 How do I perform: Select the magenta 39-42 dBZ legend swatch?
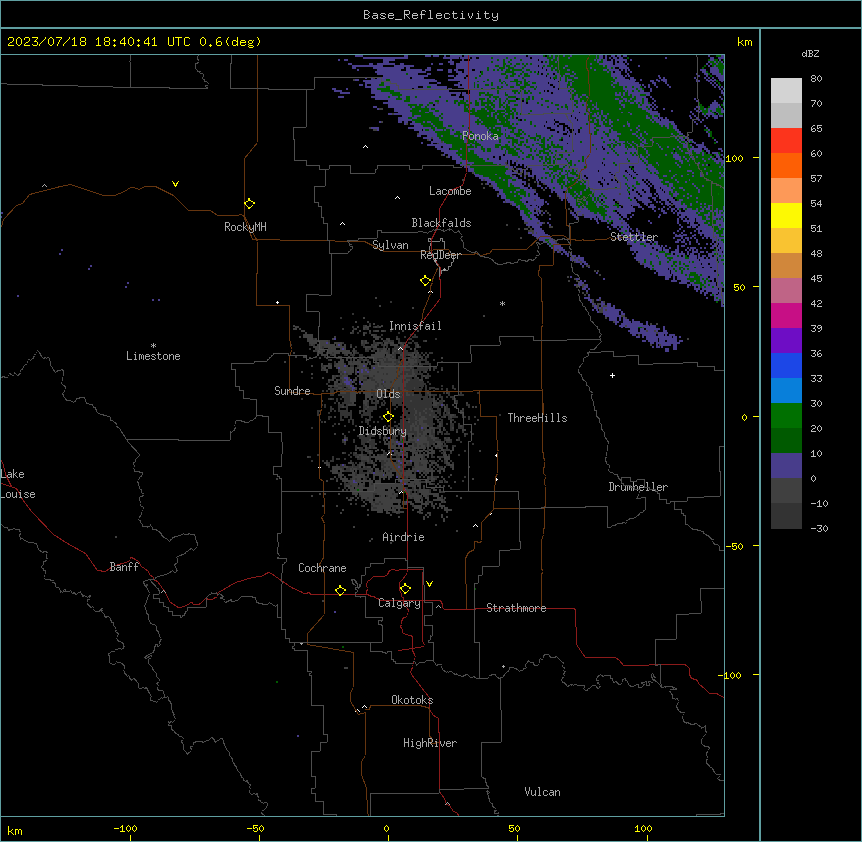[786, 315]
